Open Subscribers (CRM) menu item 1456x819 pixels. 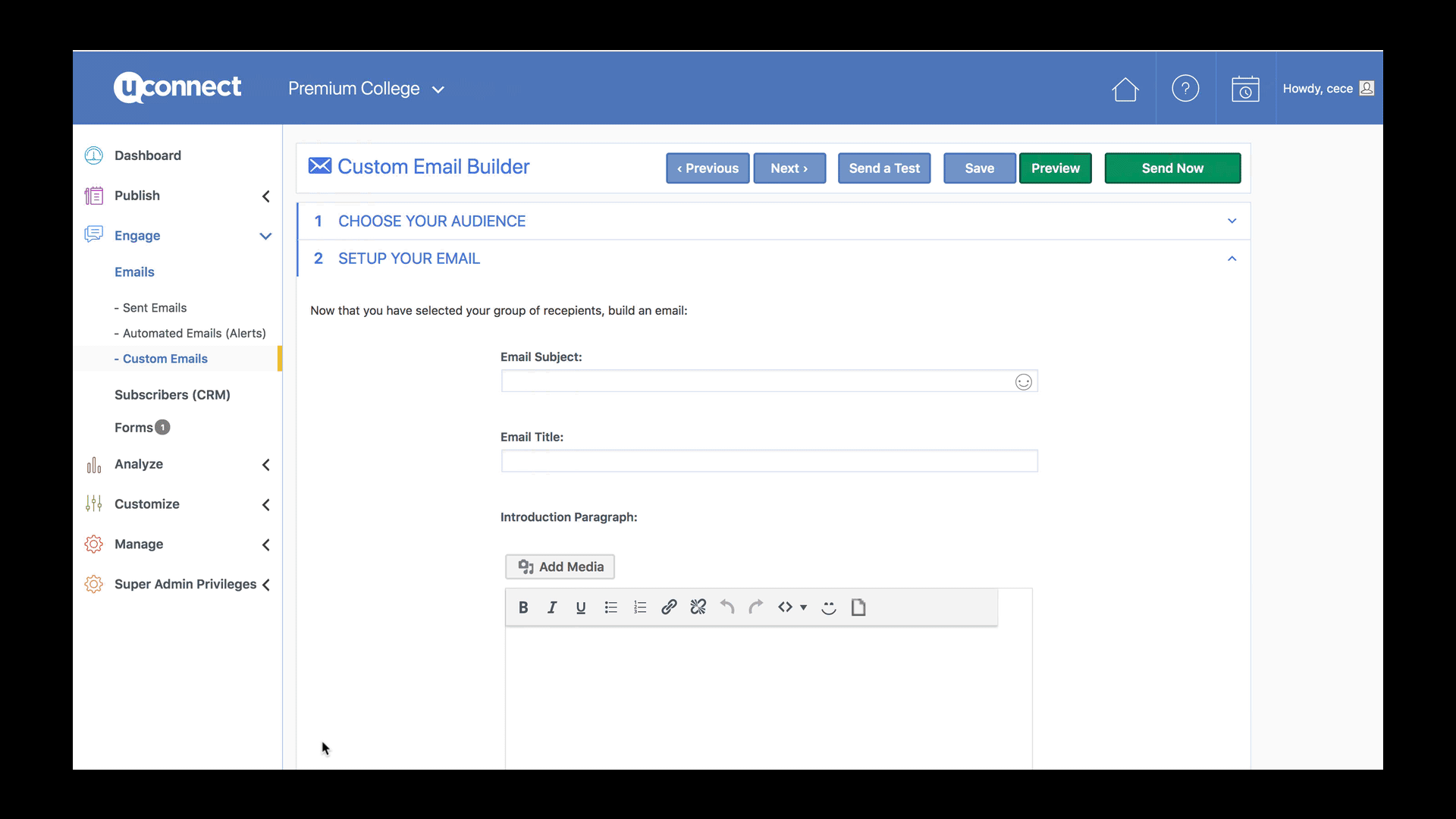click(x=172, y=395)
